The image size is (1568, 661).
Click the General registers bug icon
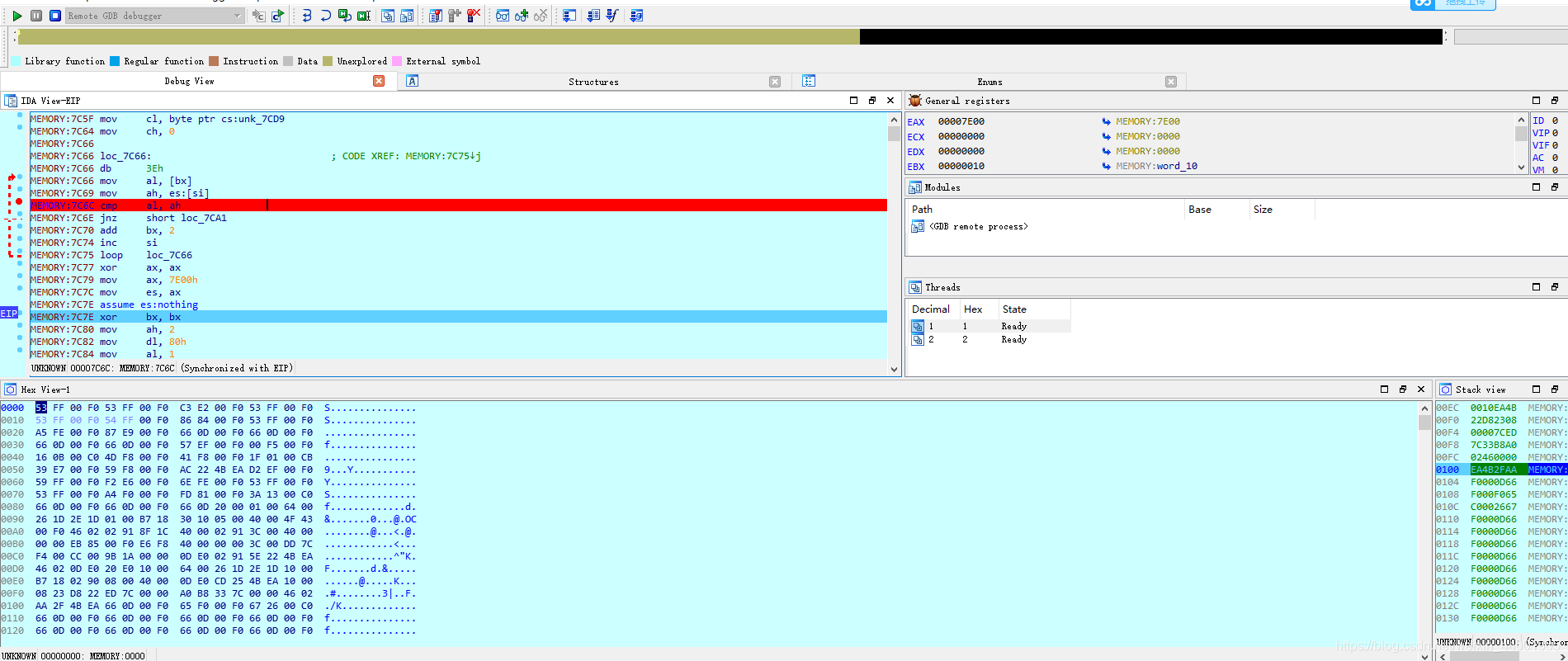point(914,101)
